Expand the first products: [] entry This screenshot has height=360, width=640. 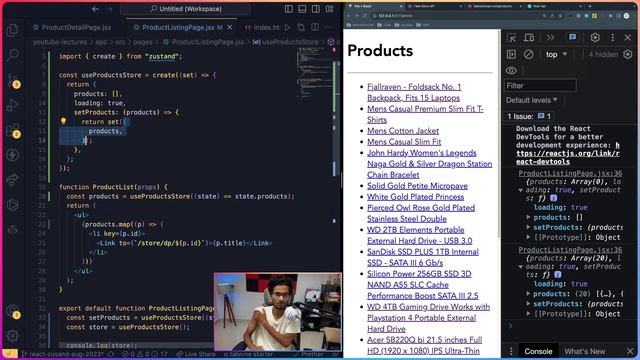click(528, 218)
